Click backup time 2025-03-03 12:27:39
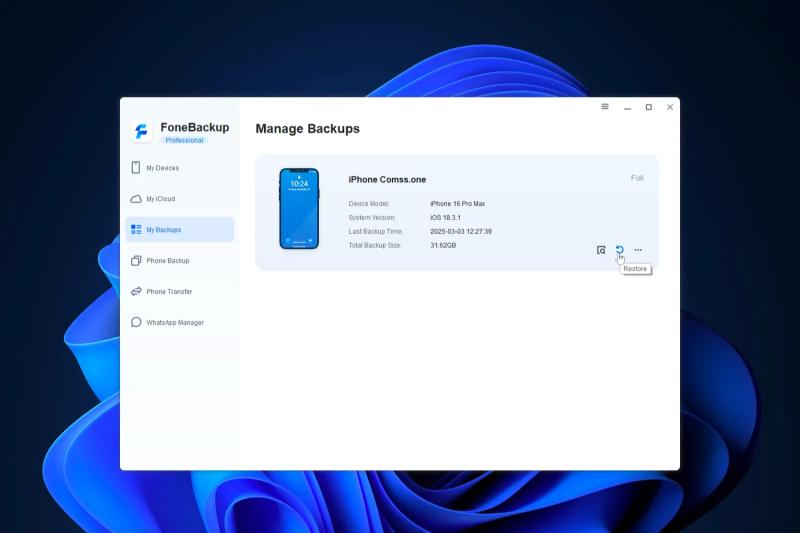This screenshot has height=533, width=800. (x=461, y=232)
